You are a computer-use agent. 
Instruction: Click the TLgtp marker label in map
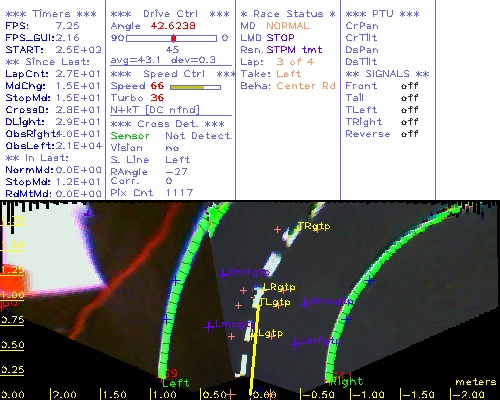pyautogui.click(x=275, y=302)
